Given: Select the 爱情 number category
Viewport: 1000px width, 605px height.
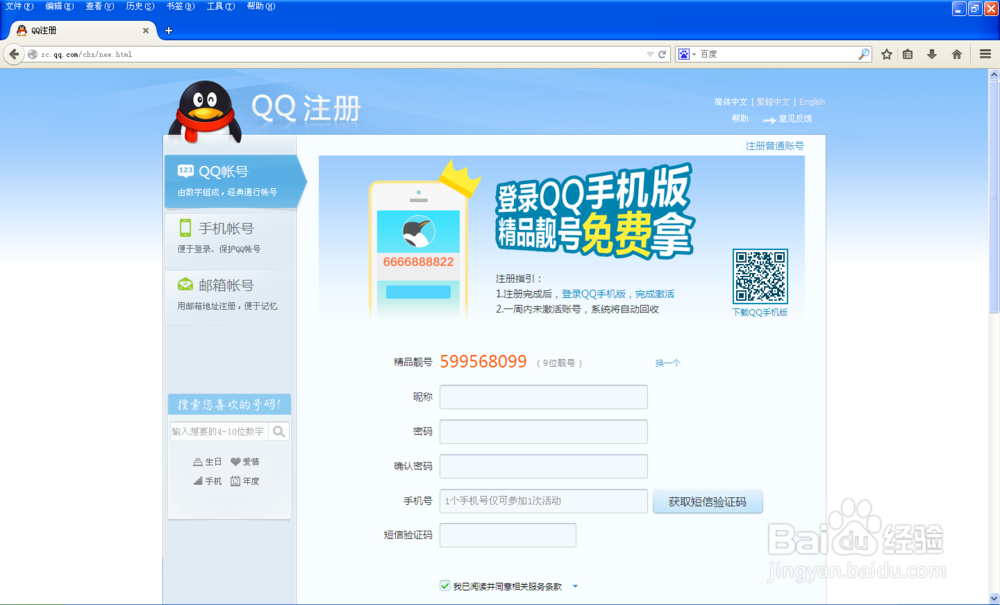Looking at the screenshot, I should tap(245, 462).
